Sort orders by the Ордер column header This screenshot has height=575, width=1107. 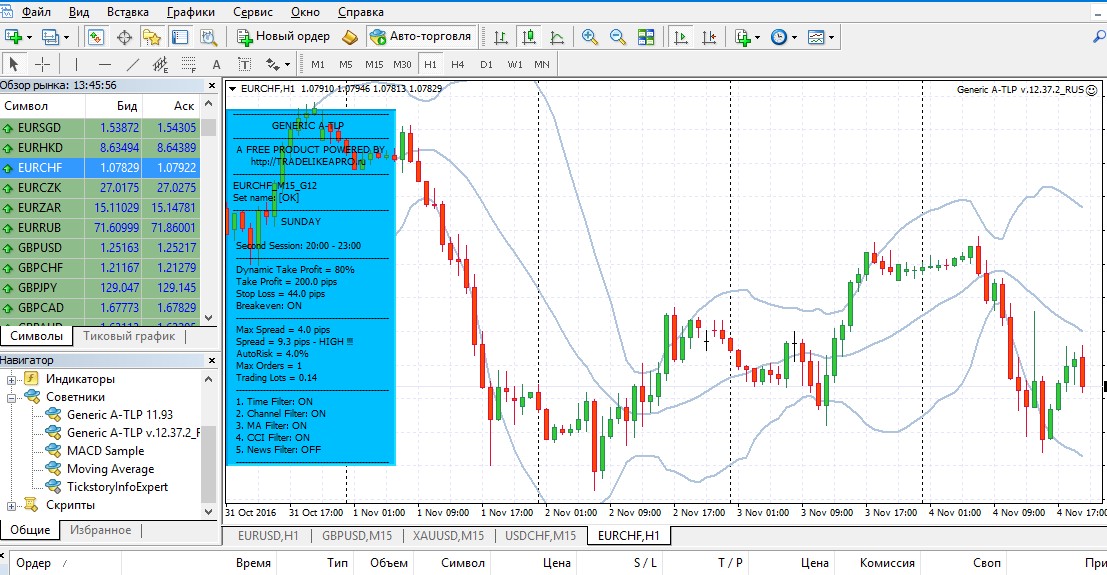point(33,563)
